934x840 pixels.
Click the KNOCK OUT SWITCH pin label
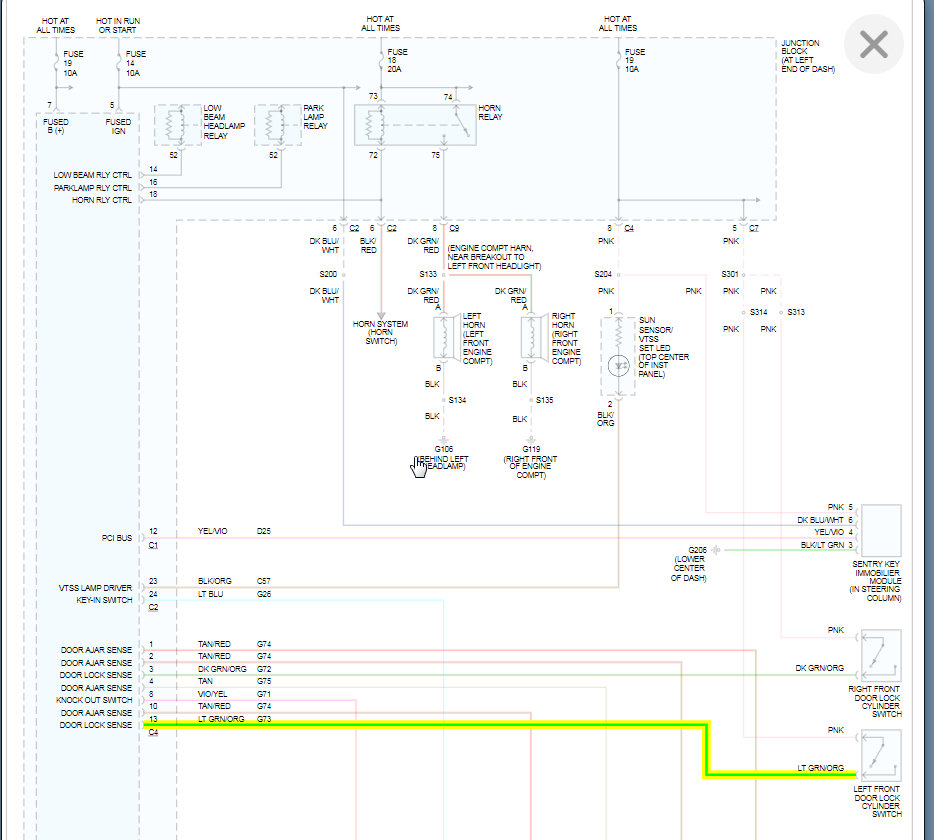(94, 701)
